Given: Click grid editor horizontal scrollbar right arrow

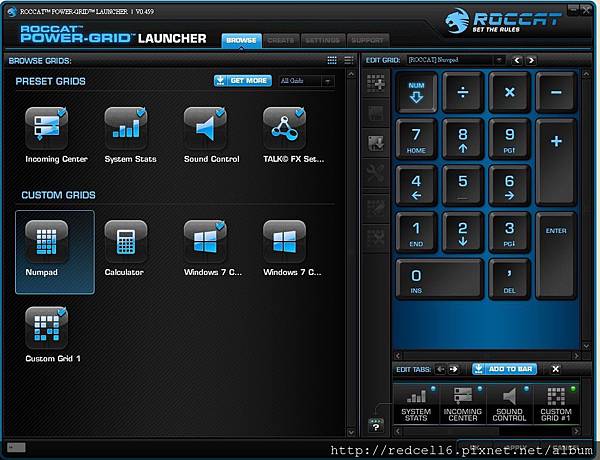Looking at the screenshot, I should [576, 356].
